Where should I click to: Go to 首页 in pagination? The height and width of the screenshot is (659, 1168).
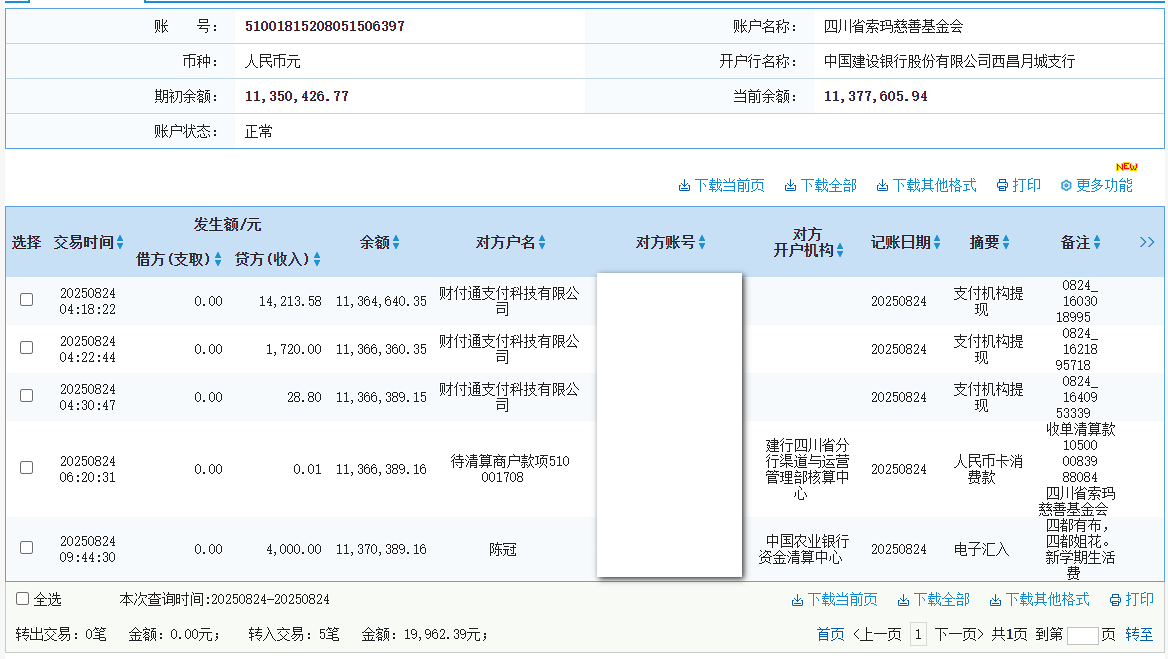click(x=830, y=634)
